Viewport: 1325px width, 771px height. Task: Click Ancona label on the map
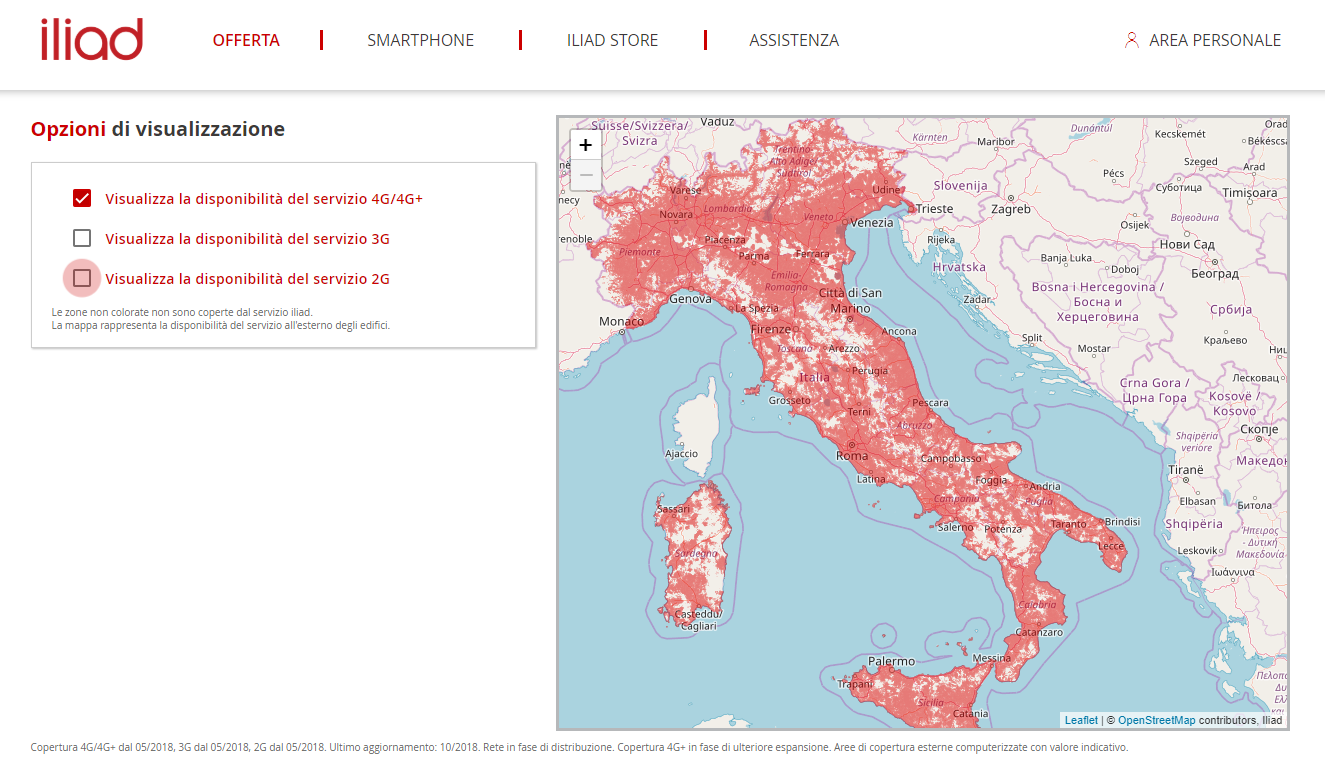(x=899, y=331)
